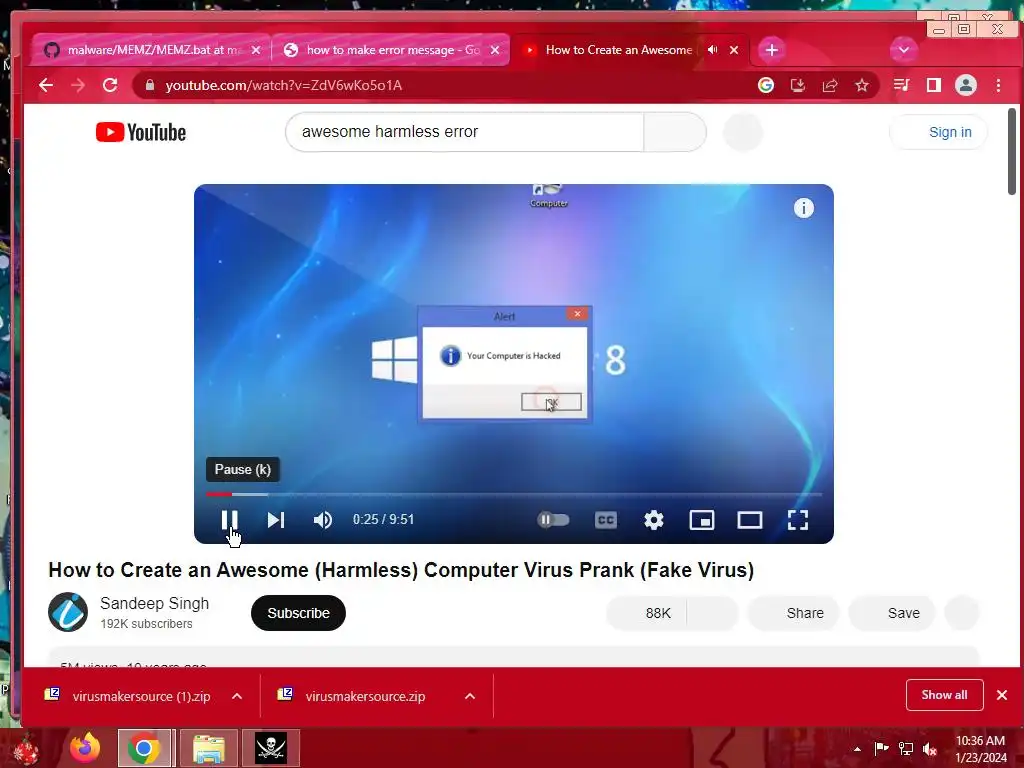Expand options for virusmakersource.zip
Image resolution: width=1024 pixels, height=768 pixels.
pos(470,697)
